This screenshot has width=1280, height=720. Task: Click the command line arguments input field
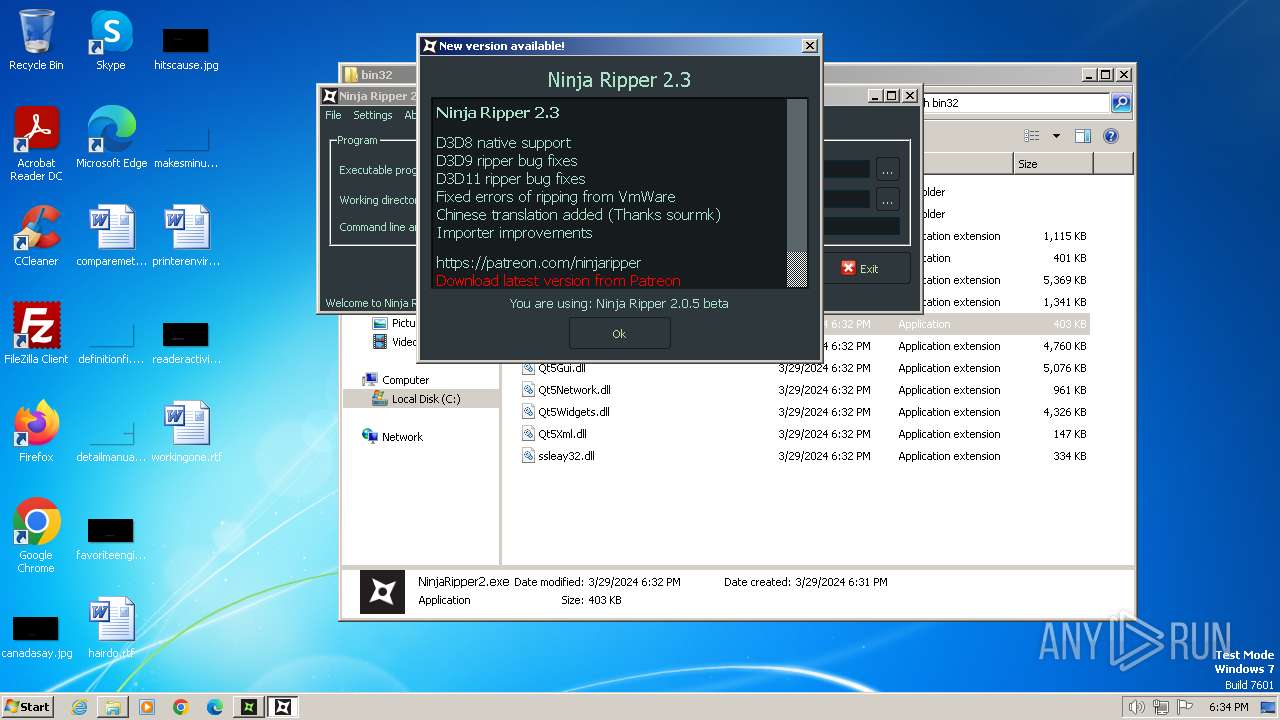point(860,227)
